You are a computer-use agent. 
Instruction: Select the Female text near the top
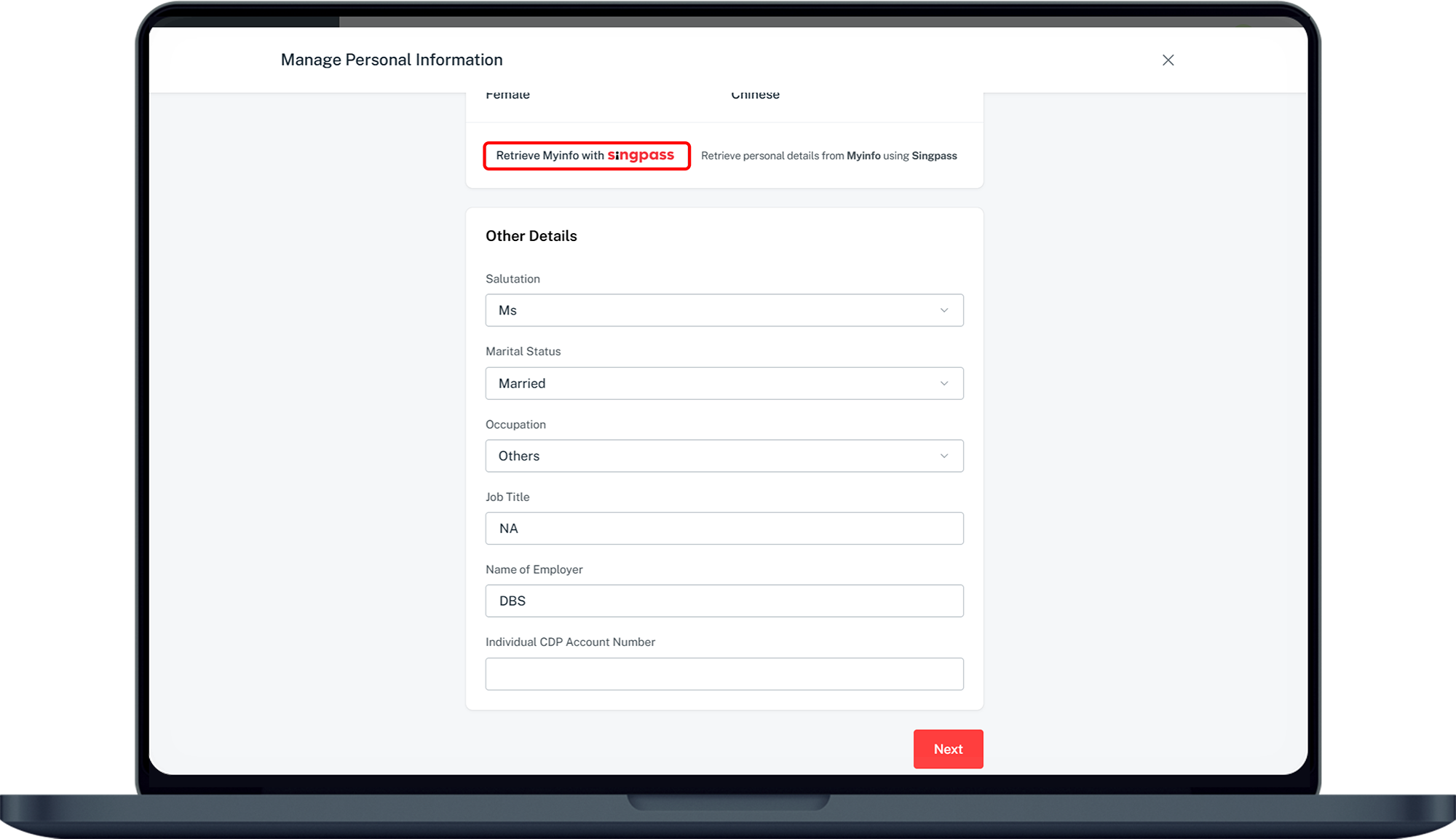coord(507,94)
